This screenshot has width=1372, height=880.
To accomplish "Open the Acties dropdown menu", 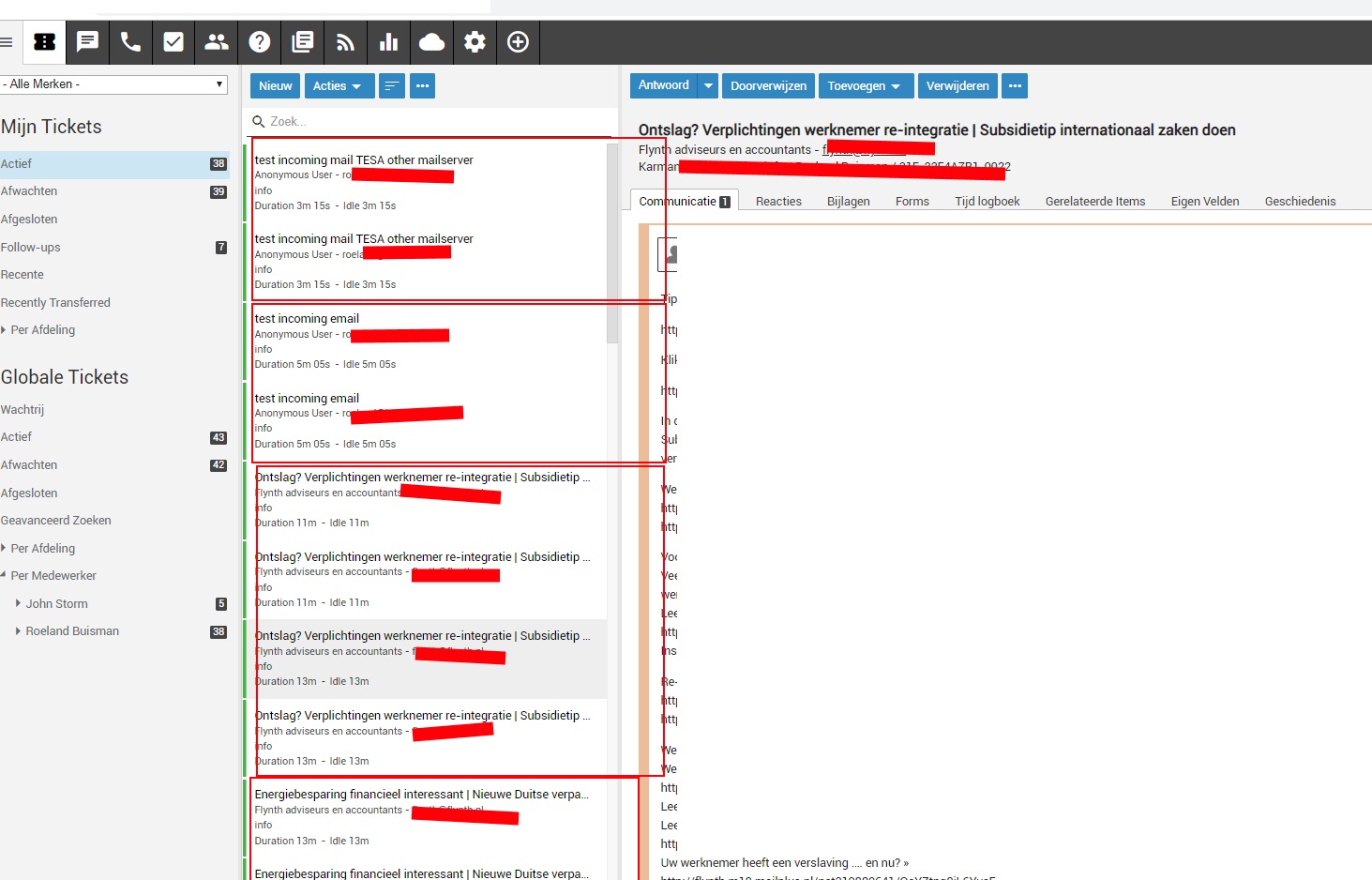I will pyautogui.click(x=338, y=86).
